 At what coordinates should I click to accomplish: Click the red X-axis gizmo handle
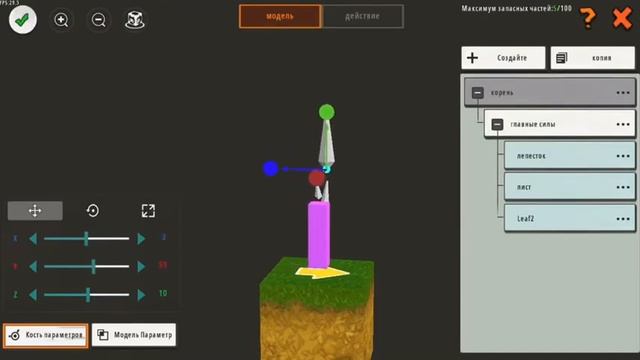coord(316,178)
